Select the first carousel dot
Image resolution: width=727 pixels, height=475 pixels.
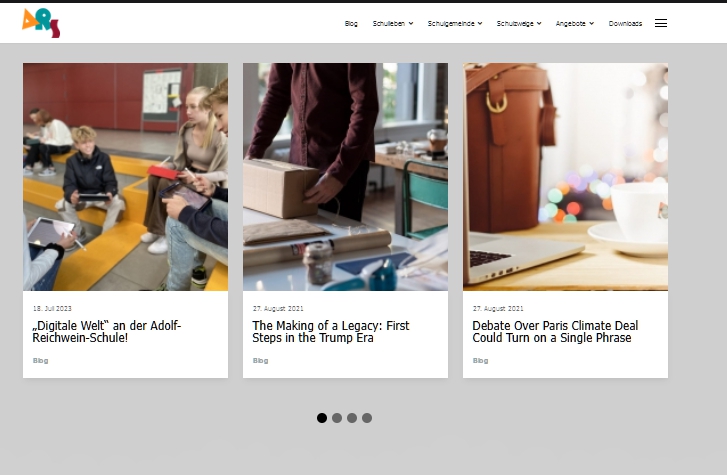322,418
